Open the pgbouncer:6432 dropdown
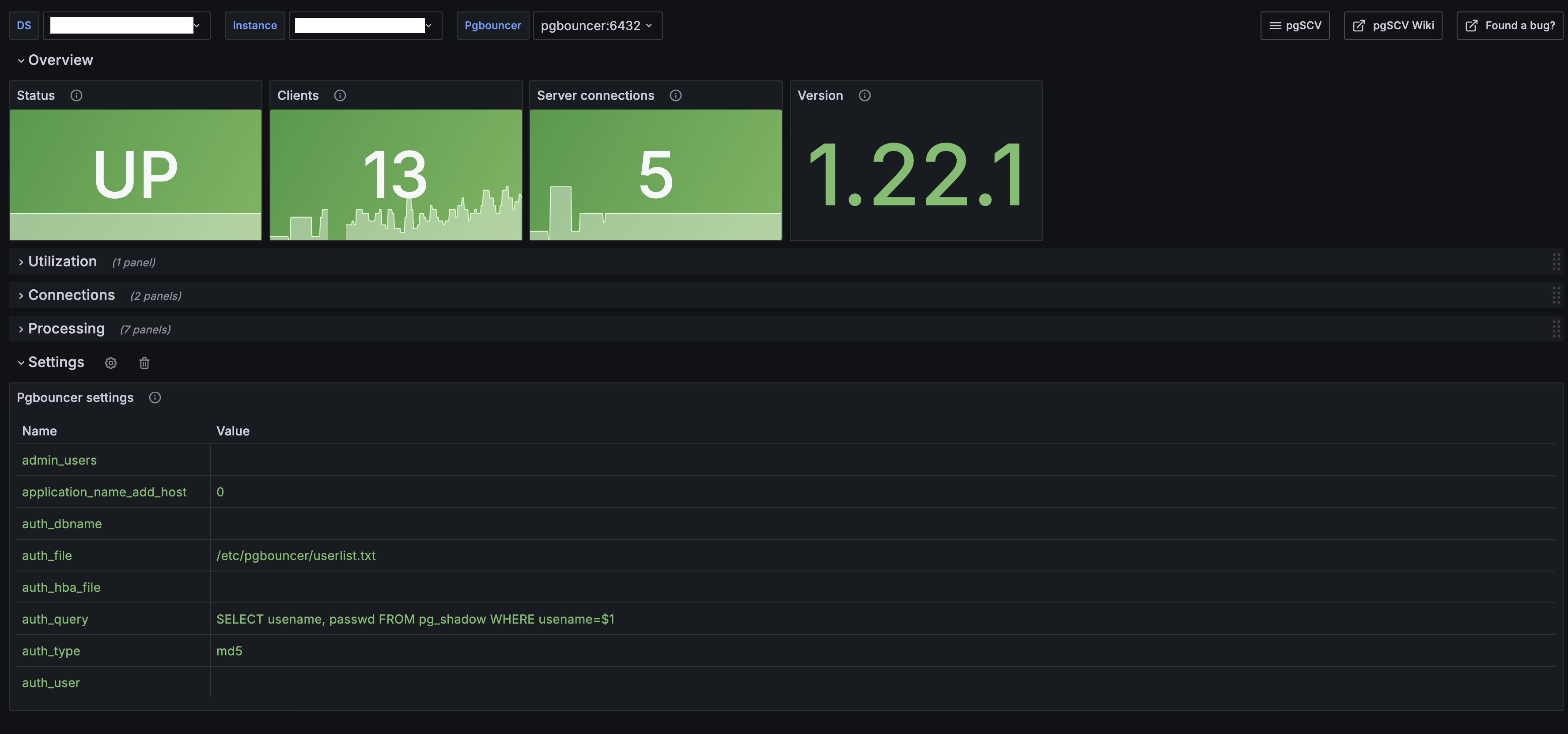The height and width of the screenshot is (734, 1568). click(597, 26)
